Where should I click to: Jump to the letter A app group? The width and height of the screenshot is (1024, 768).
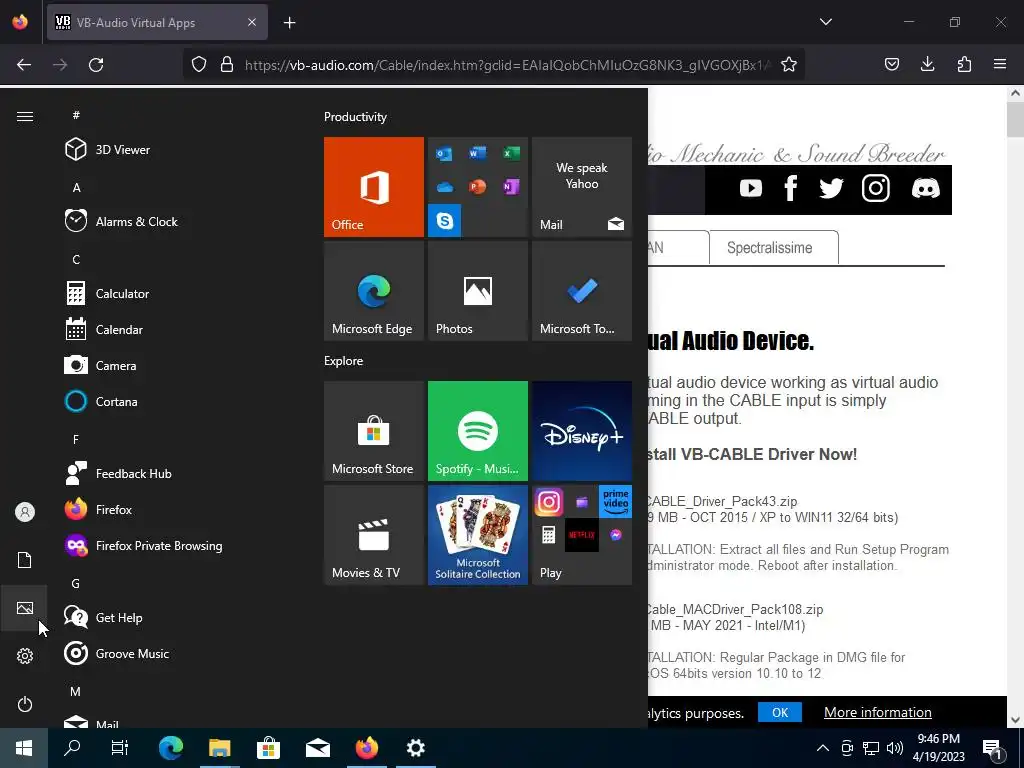(76, 187)
